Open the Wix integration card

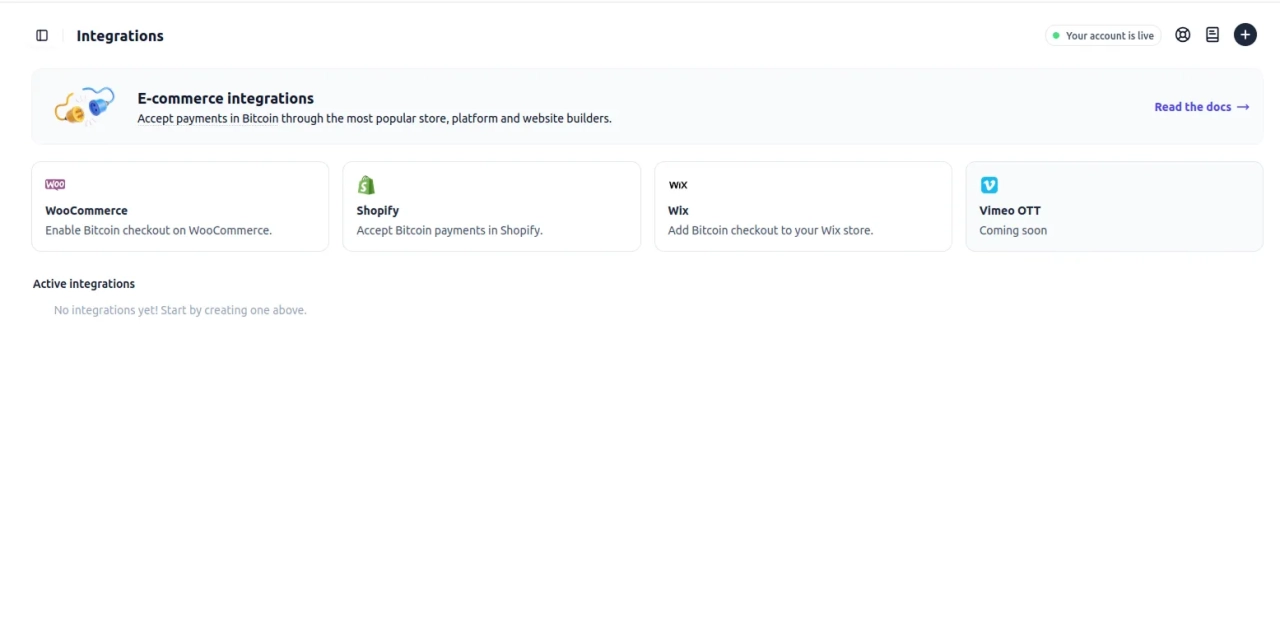click(803, 206)
